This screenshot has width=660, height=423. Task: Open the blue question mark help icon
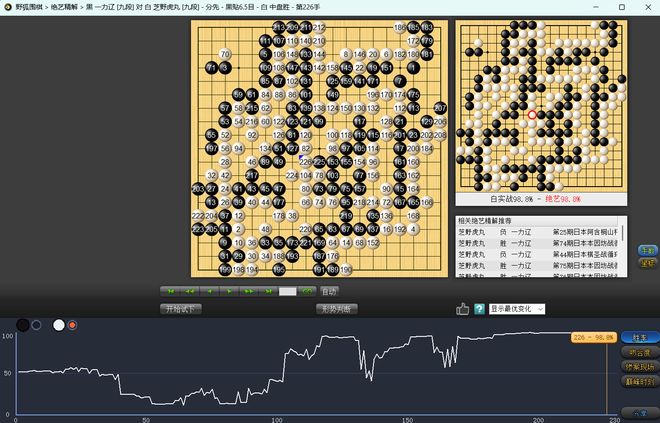click(480, 309)
